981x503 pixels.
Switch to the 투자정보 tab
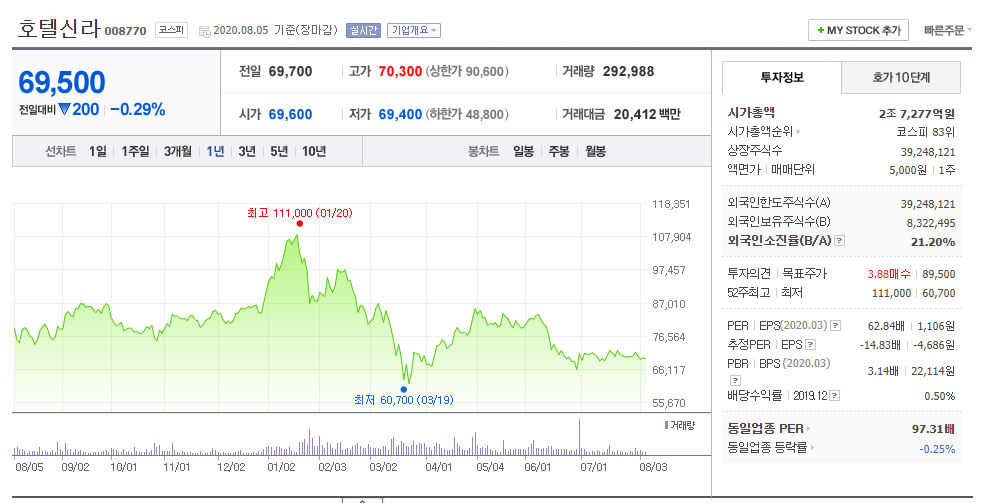coord(782,78)
